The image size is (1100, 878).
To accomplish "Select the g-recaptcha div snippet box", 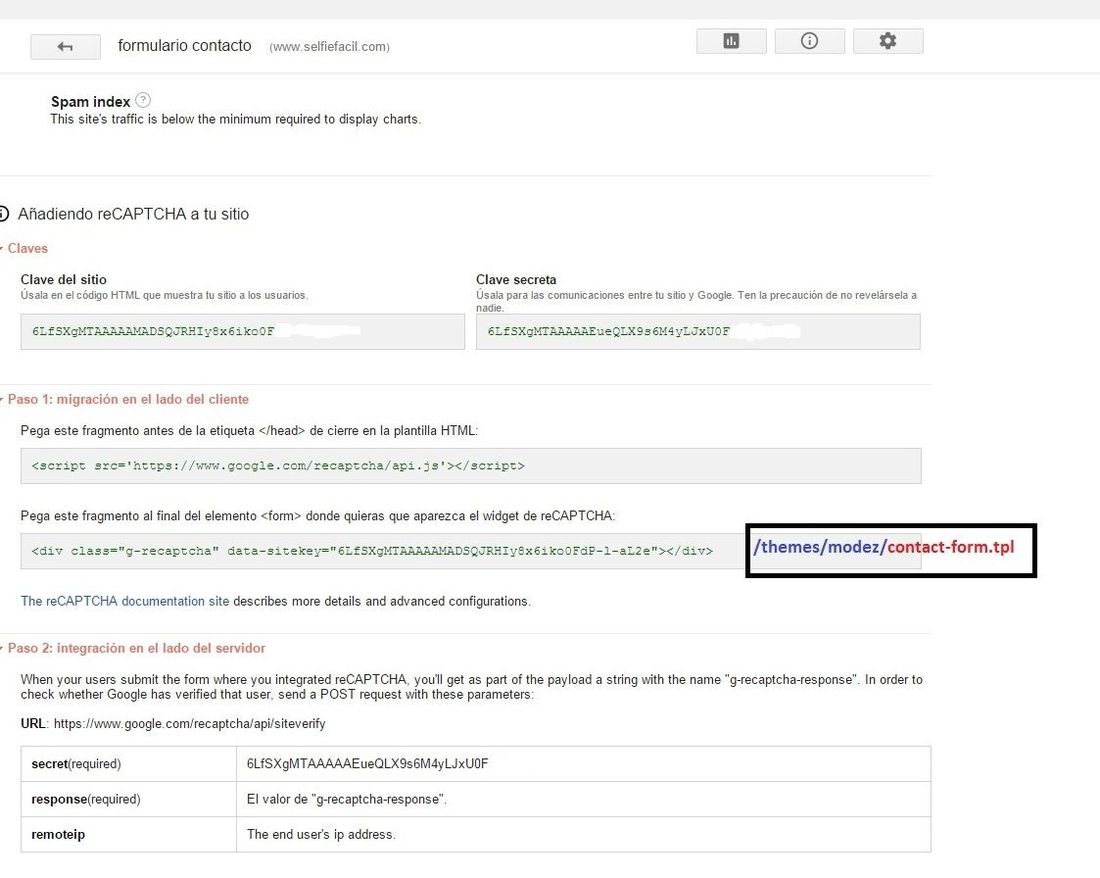I will pos(382,551).
